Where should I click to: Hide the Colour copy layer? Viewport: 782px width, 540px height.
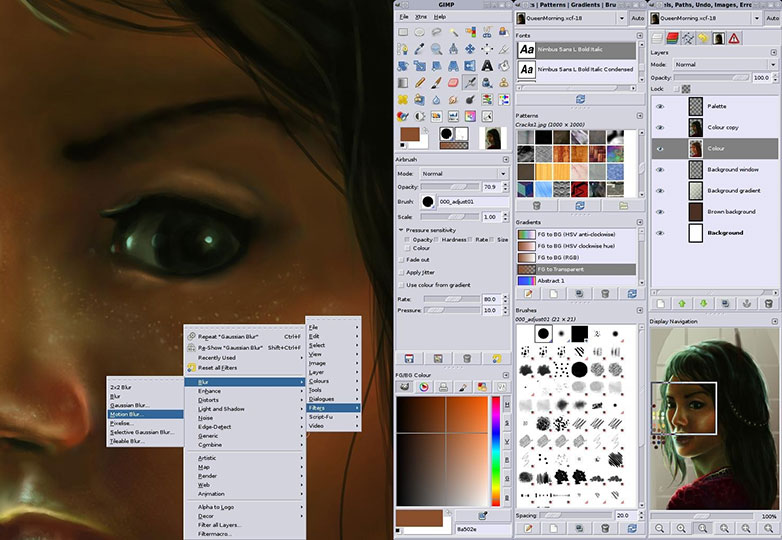660,127
